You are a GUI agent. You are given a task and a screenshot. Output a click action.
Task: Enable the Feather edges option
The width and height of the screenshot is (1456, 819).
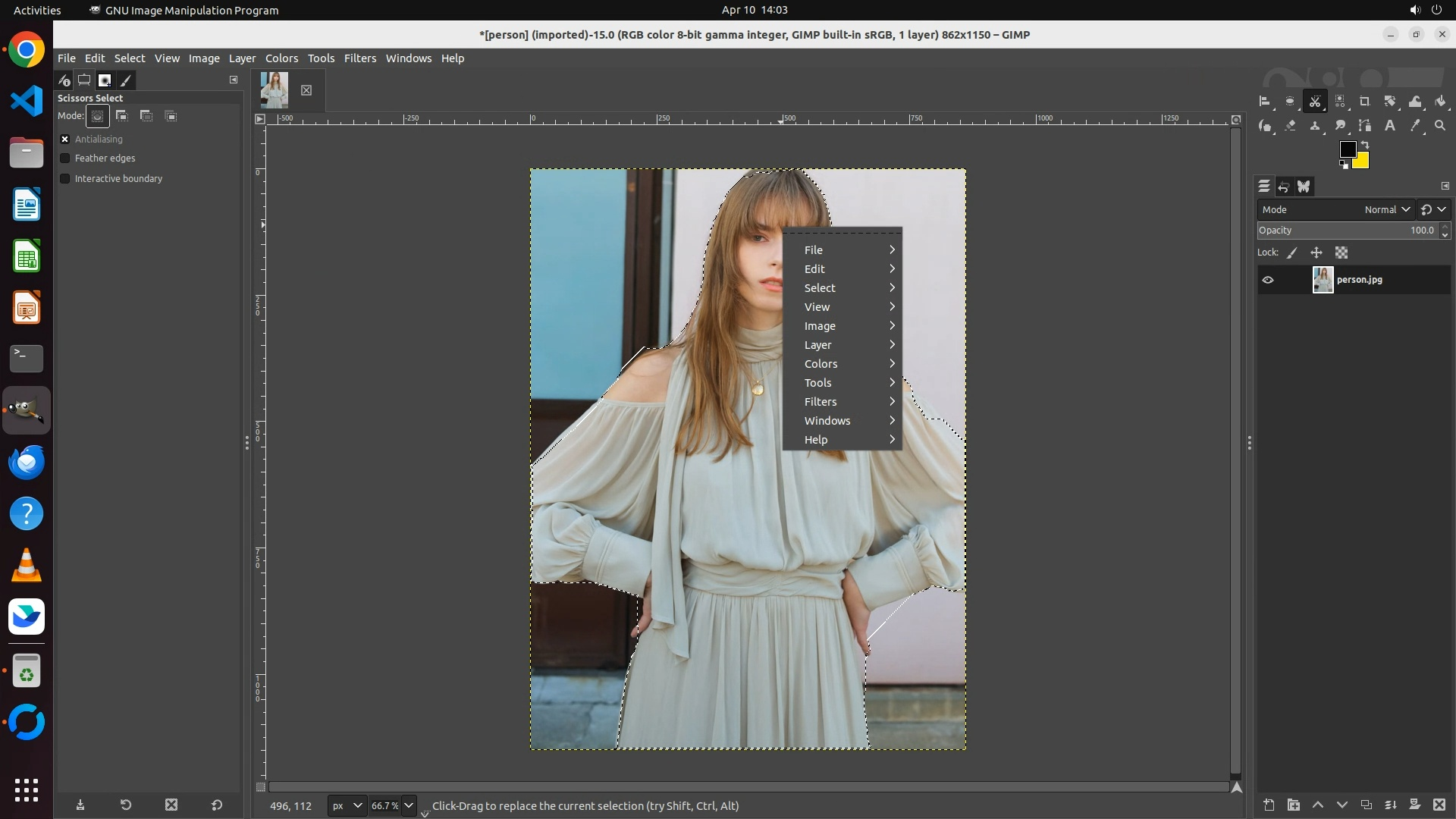click(x=65, y=158)
